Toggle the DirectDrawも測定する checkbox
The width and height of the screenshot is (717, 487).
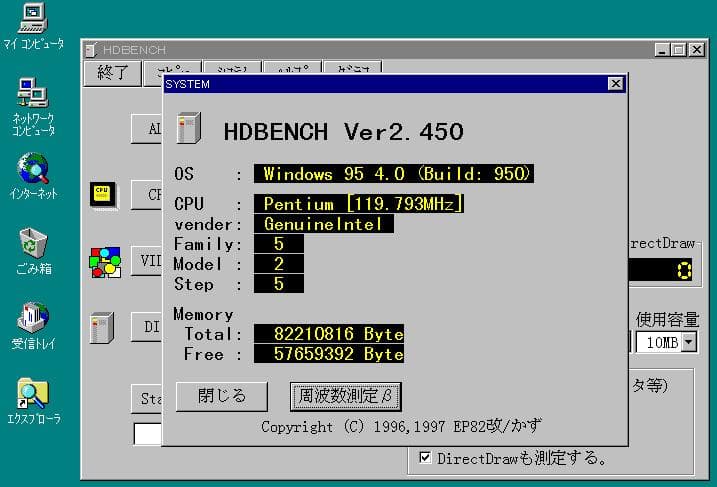[425, 457]
